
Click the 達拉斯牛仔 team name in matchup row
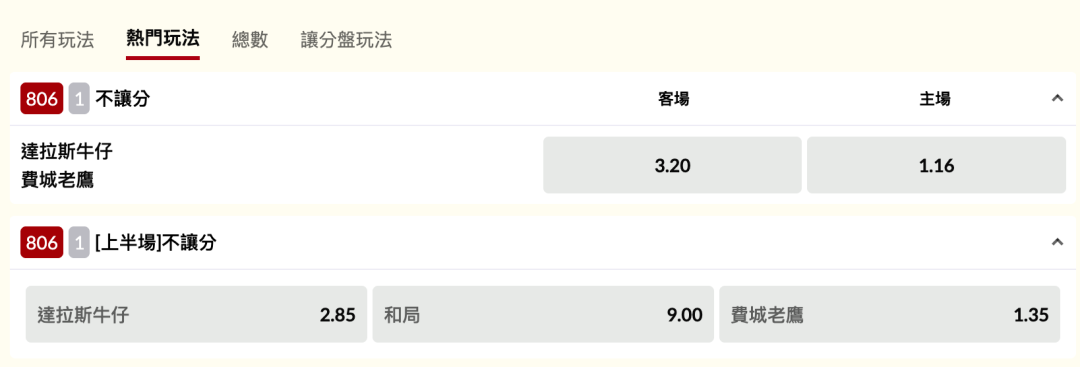[67, 151]
